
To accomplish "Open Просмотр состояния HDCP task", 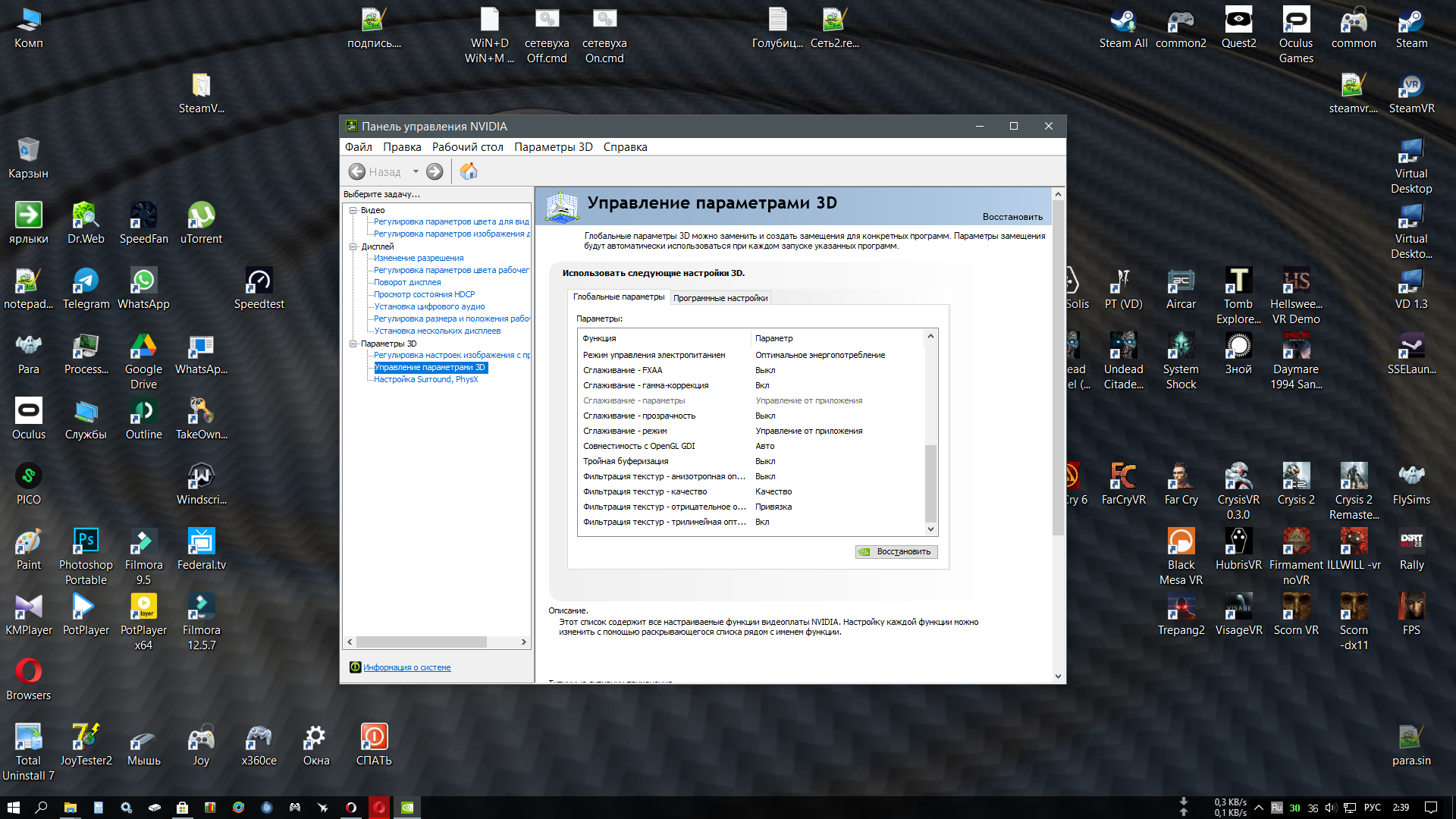I will point(425,294).
